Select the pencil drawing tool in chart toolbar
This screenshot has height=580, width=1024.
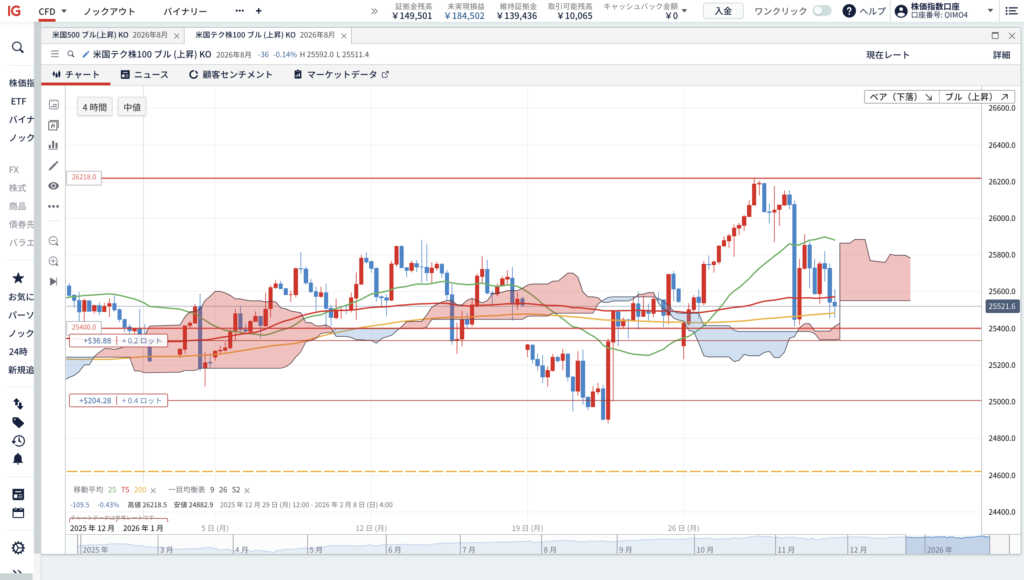click(x=54, y=165)
